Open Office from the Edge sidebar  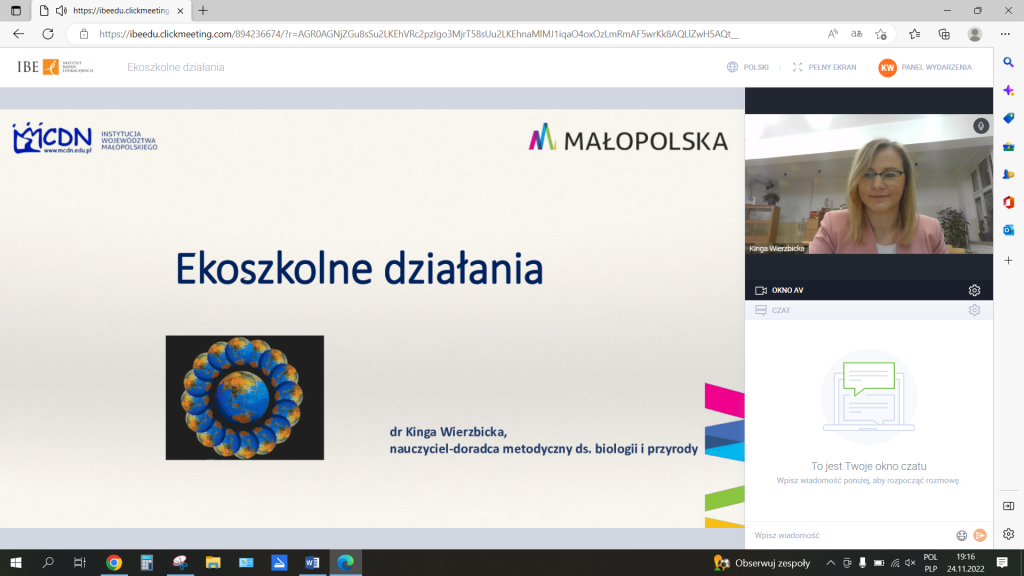coord(1010,203)
